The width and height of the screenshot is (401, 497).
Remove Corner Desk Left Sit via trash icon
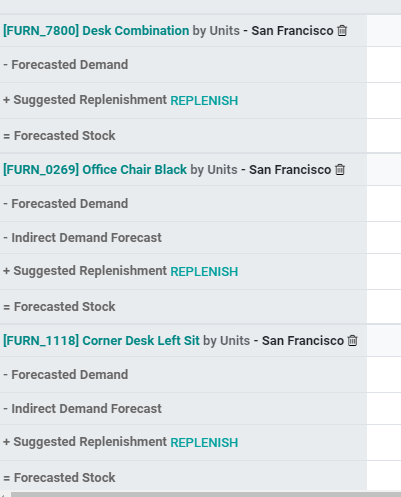(x=352, y=341)
